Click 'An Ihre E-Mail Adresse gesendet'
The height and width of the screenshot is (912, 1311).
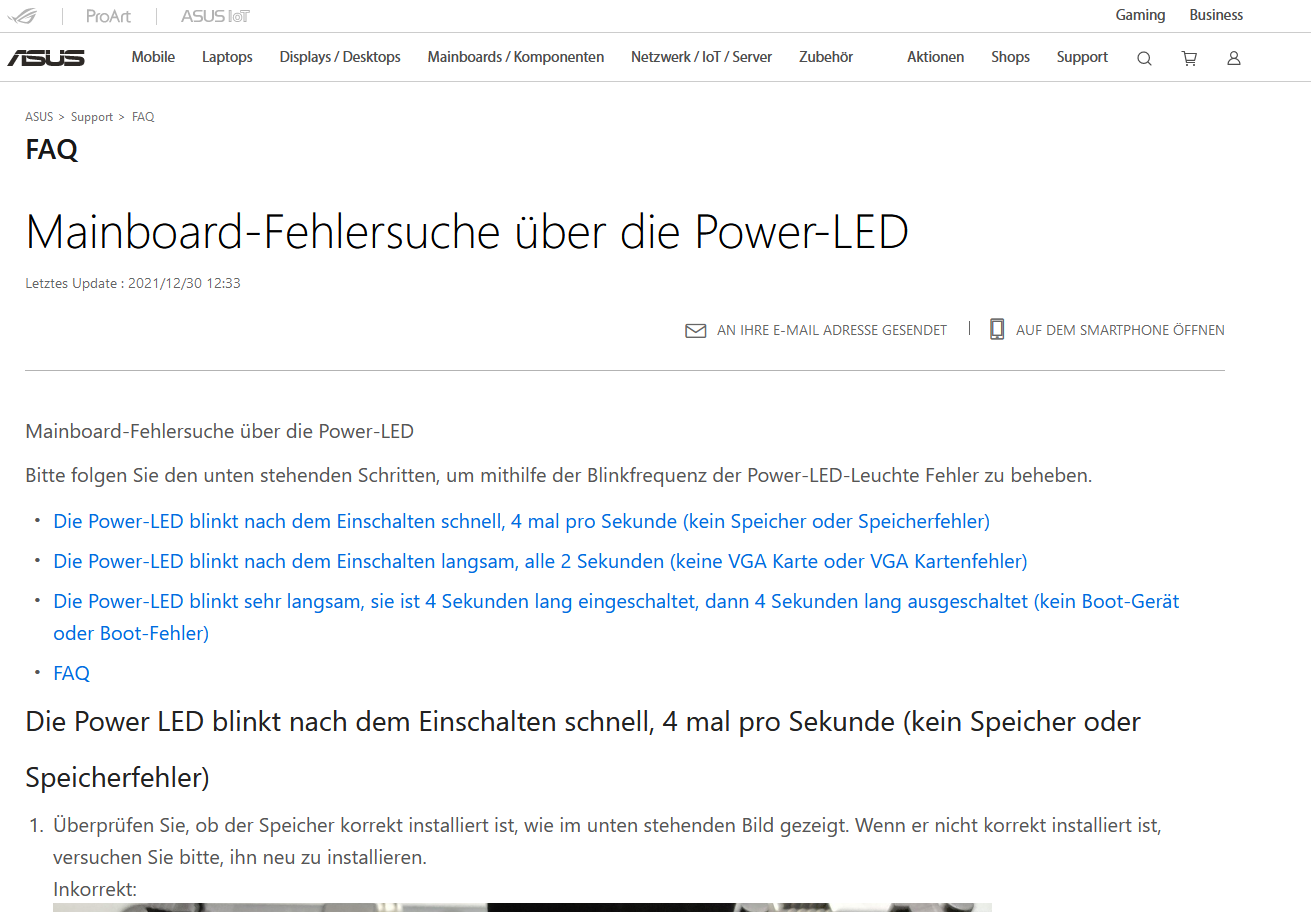[x=832, y=330]
